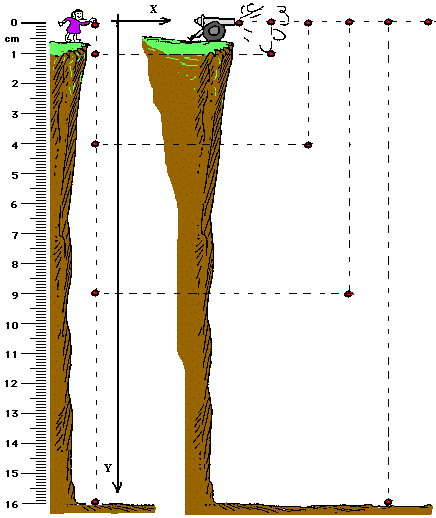The height and width of the screenshot is (518, 436).
Task: Click the X axis arrowhead pointing right
Action: (166, 21)
